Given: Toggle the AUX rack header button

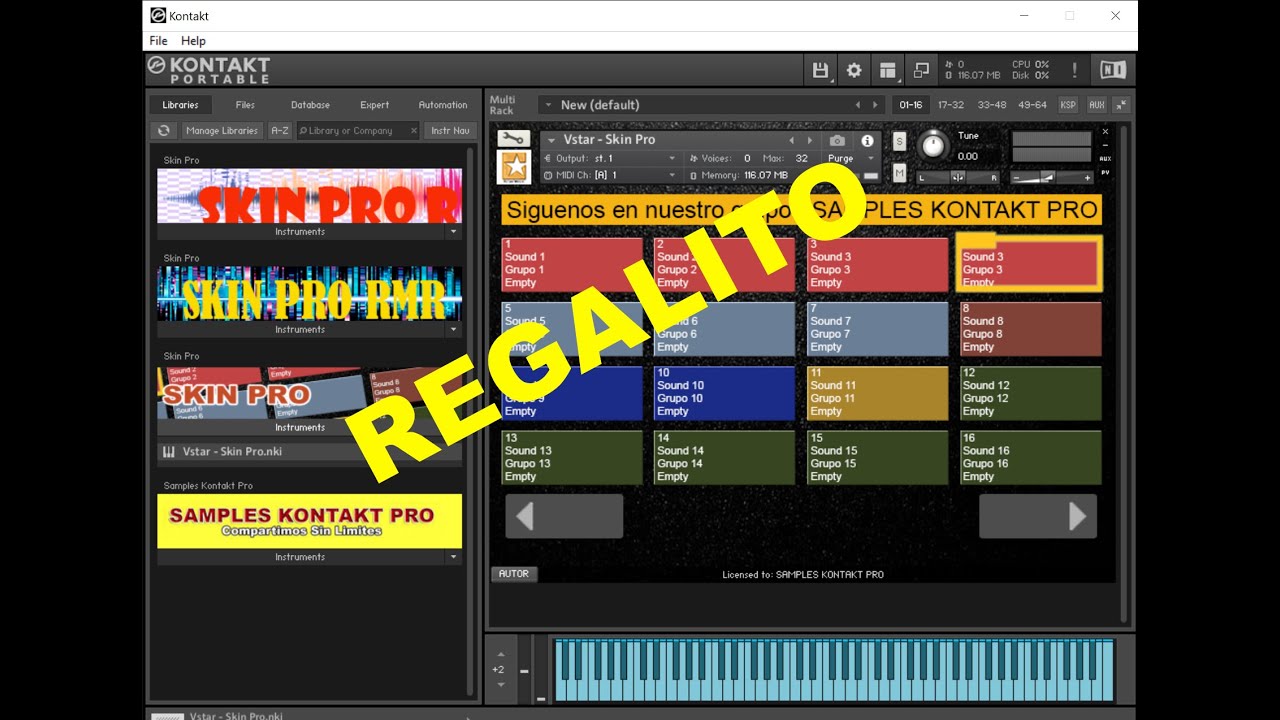Looking at the screenshot, I should click(x=1096, y=105).
